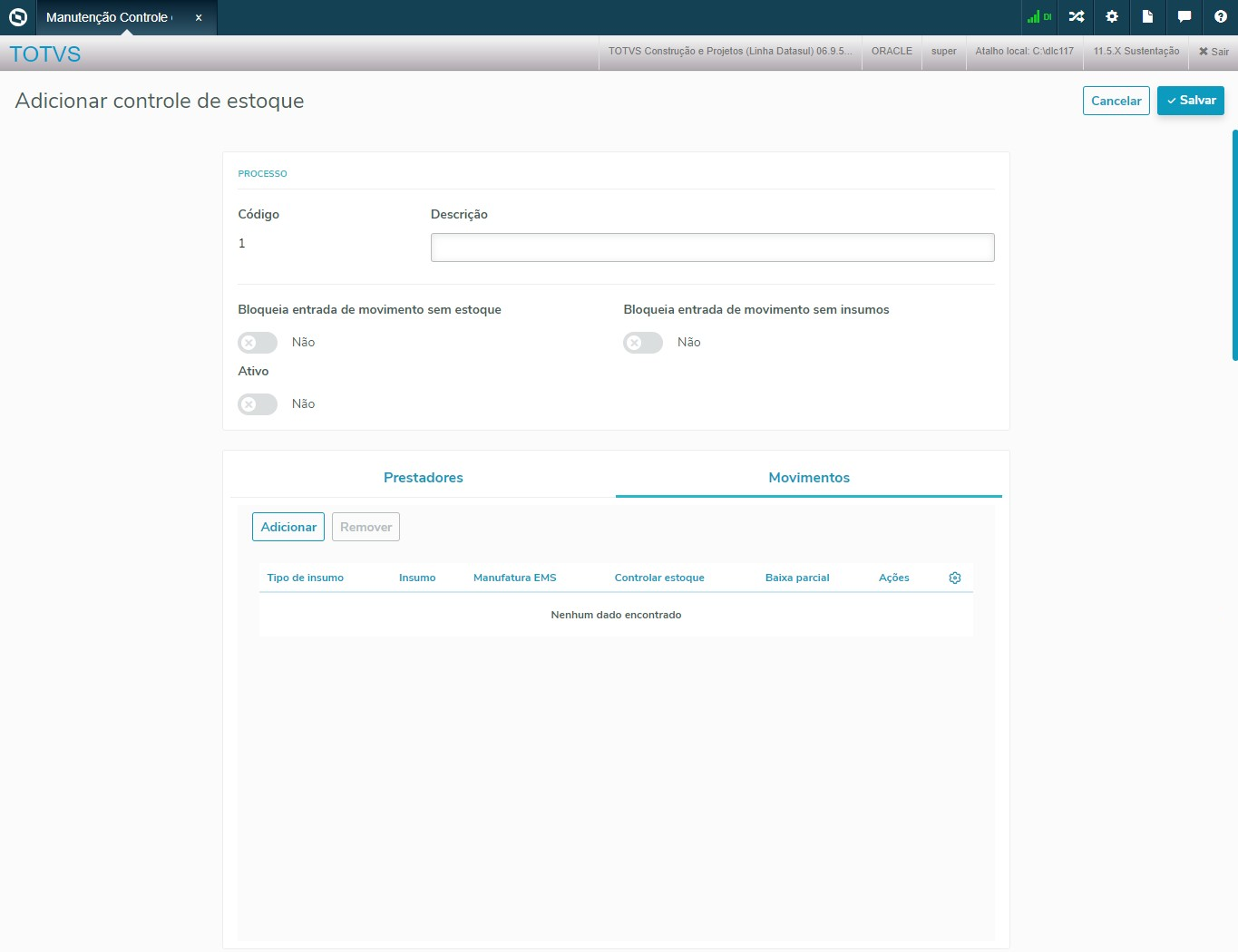Toggle the Ativo switch

click(x=258, y=404)
